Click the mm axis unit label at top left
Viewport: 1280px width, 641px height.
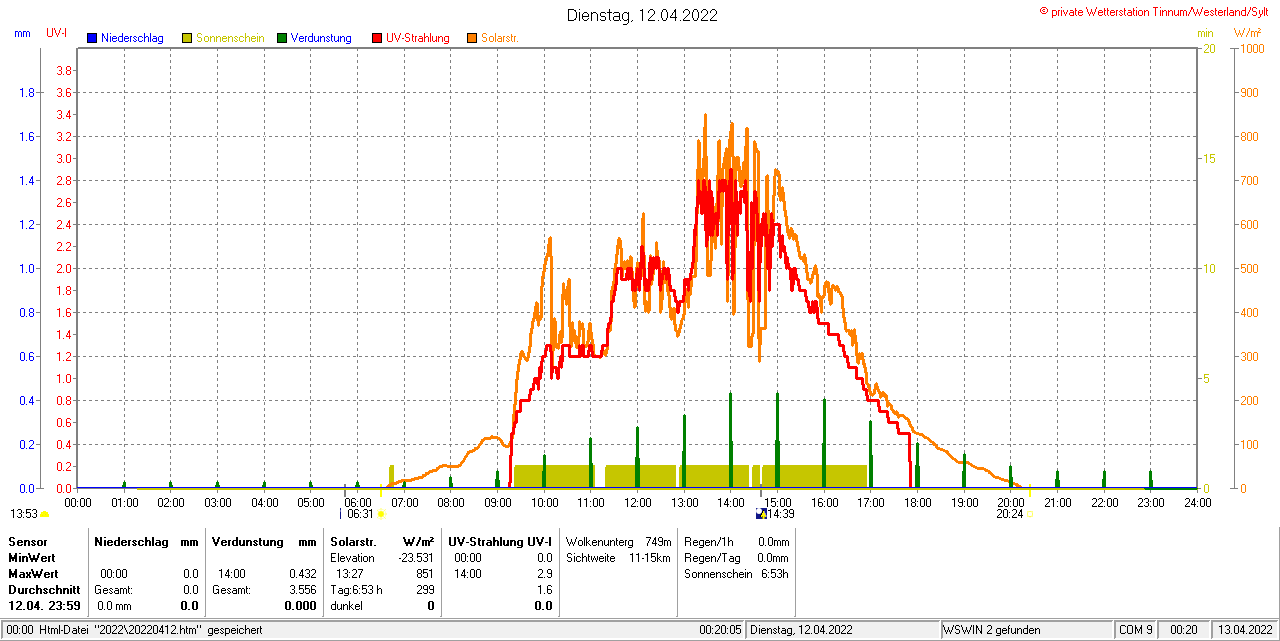point(22,33)
